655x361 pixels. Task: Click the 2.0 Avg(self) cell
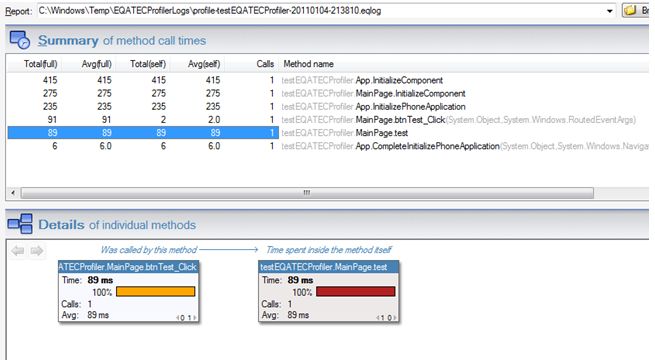click(214, 119)
